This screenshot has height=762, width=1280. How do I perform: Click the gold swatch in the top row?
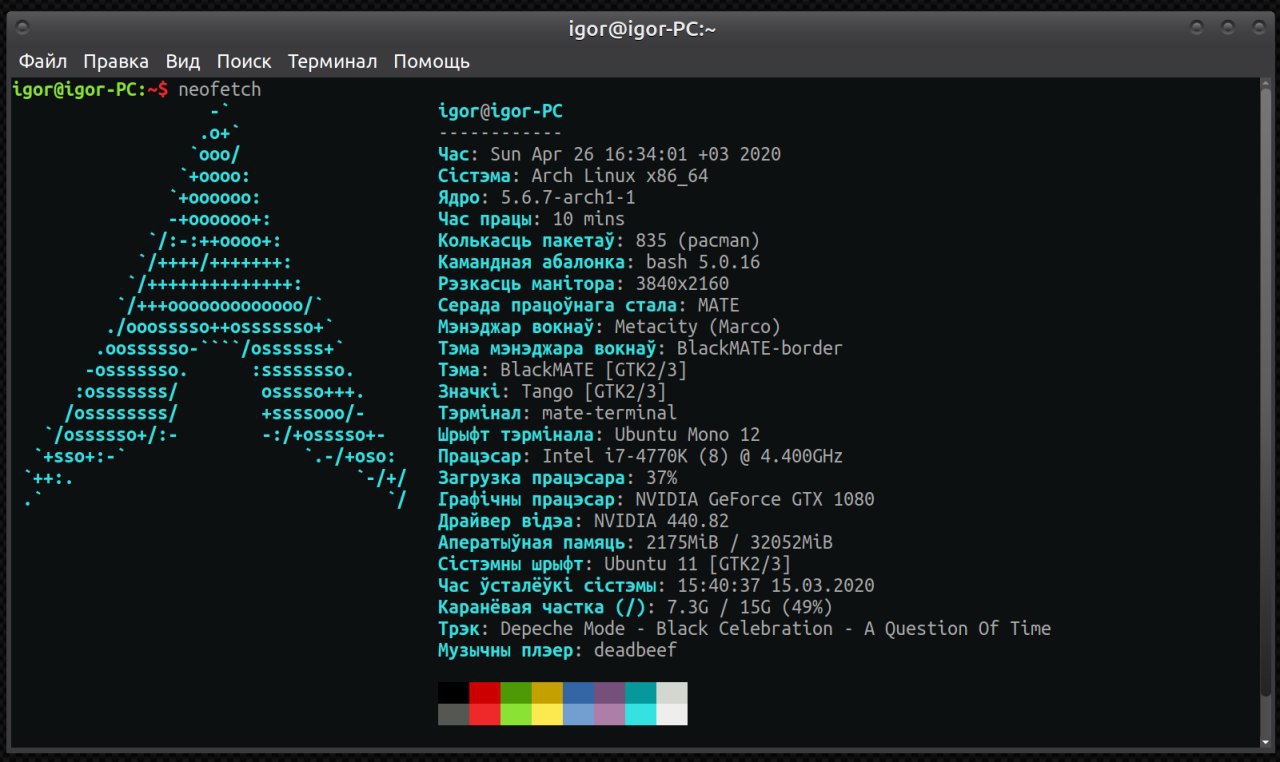point(547,693)
